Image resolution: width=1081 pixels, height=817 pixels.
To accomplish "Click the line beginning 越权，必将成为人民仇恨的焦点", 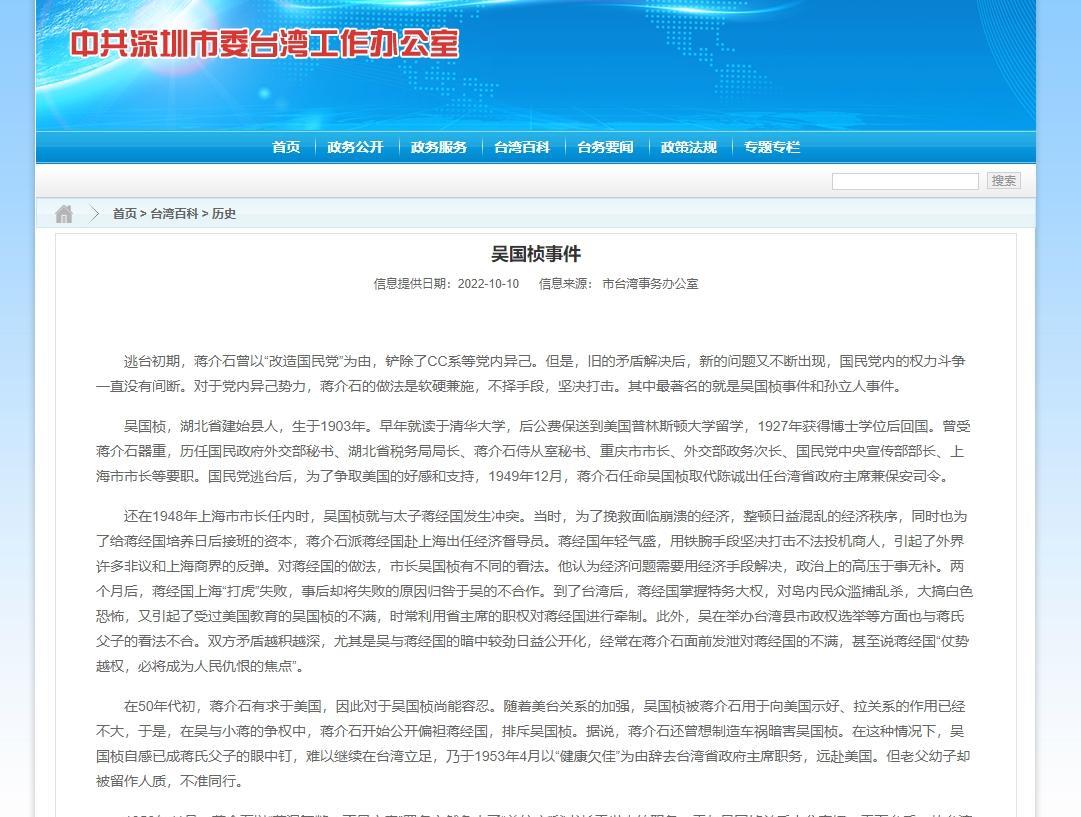I will point(201,666).
